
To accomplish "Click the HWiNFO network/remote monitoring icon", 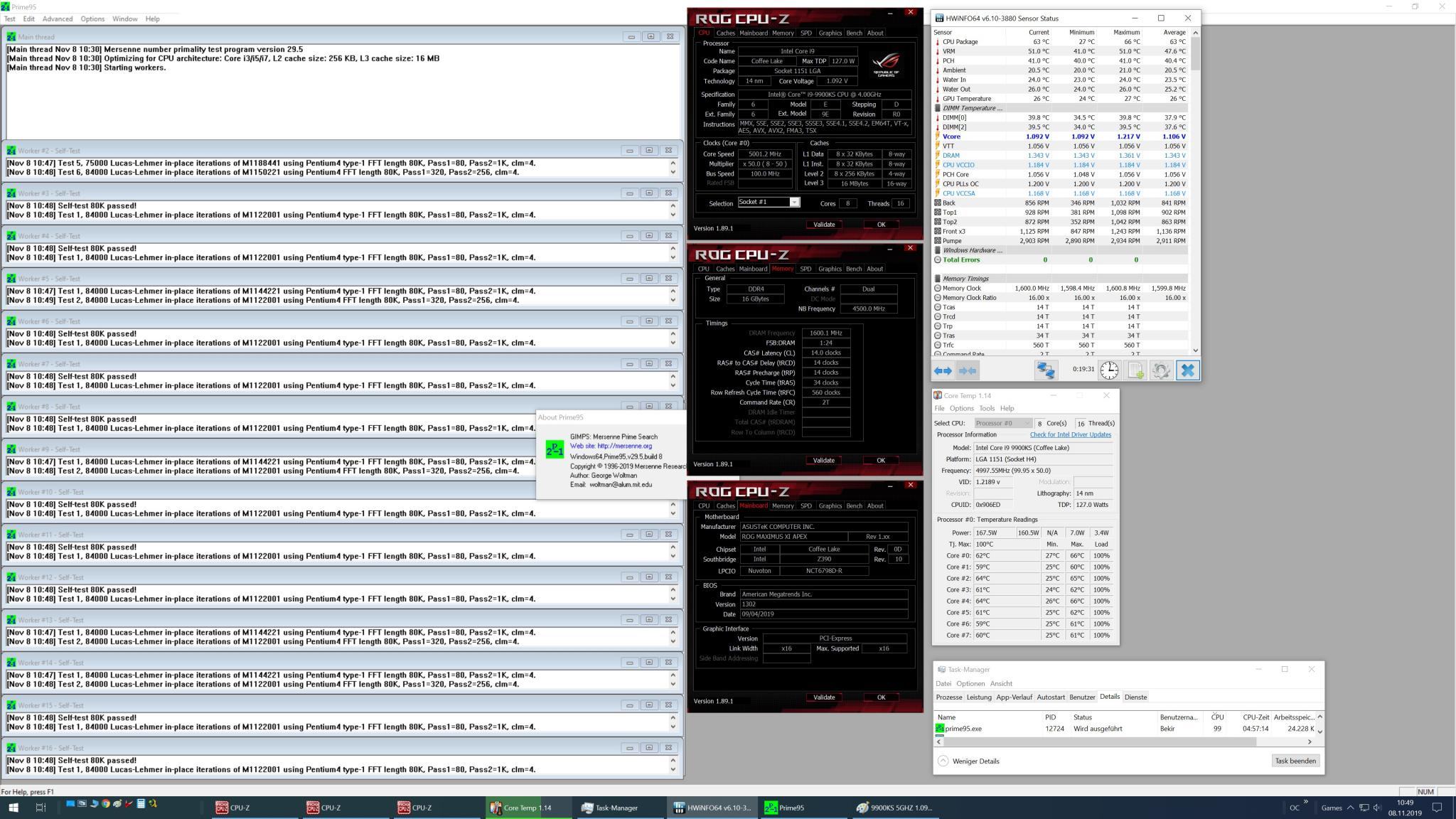I will point(1046,370).
